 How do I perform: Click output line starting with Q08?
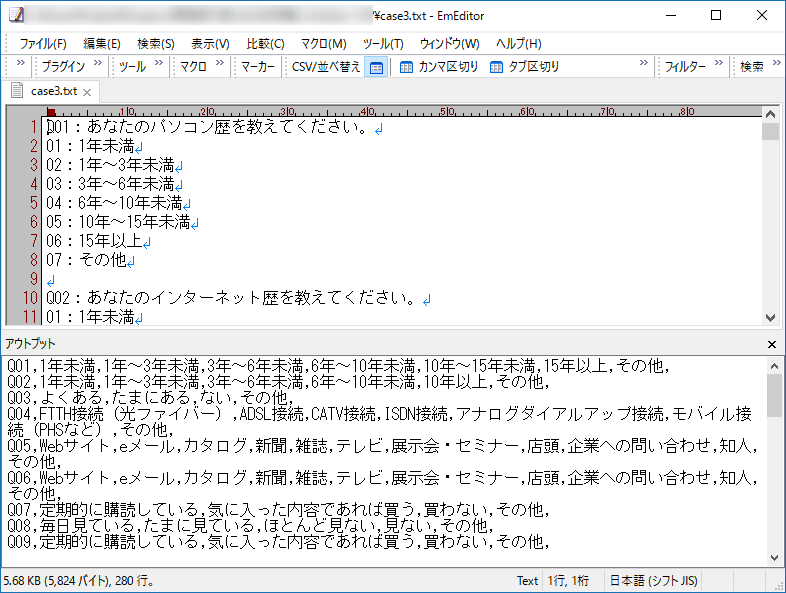251,526
